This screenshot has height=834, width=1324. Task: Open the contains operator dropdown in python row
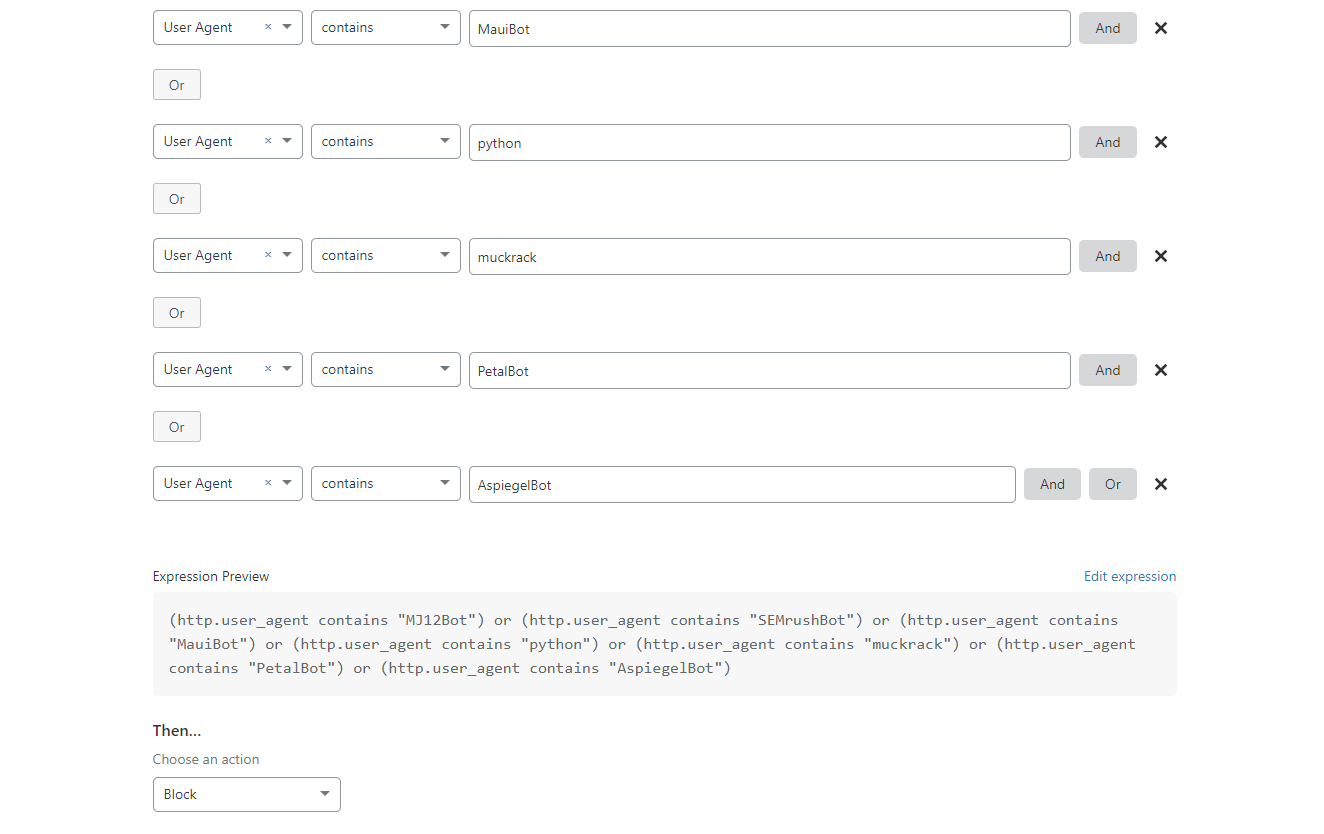386,142
